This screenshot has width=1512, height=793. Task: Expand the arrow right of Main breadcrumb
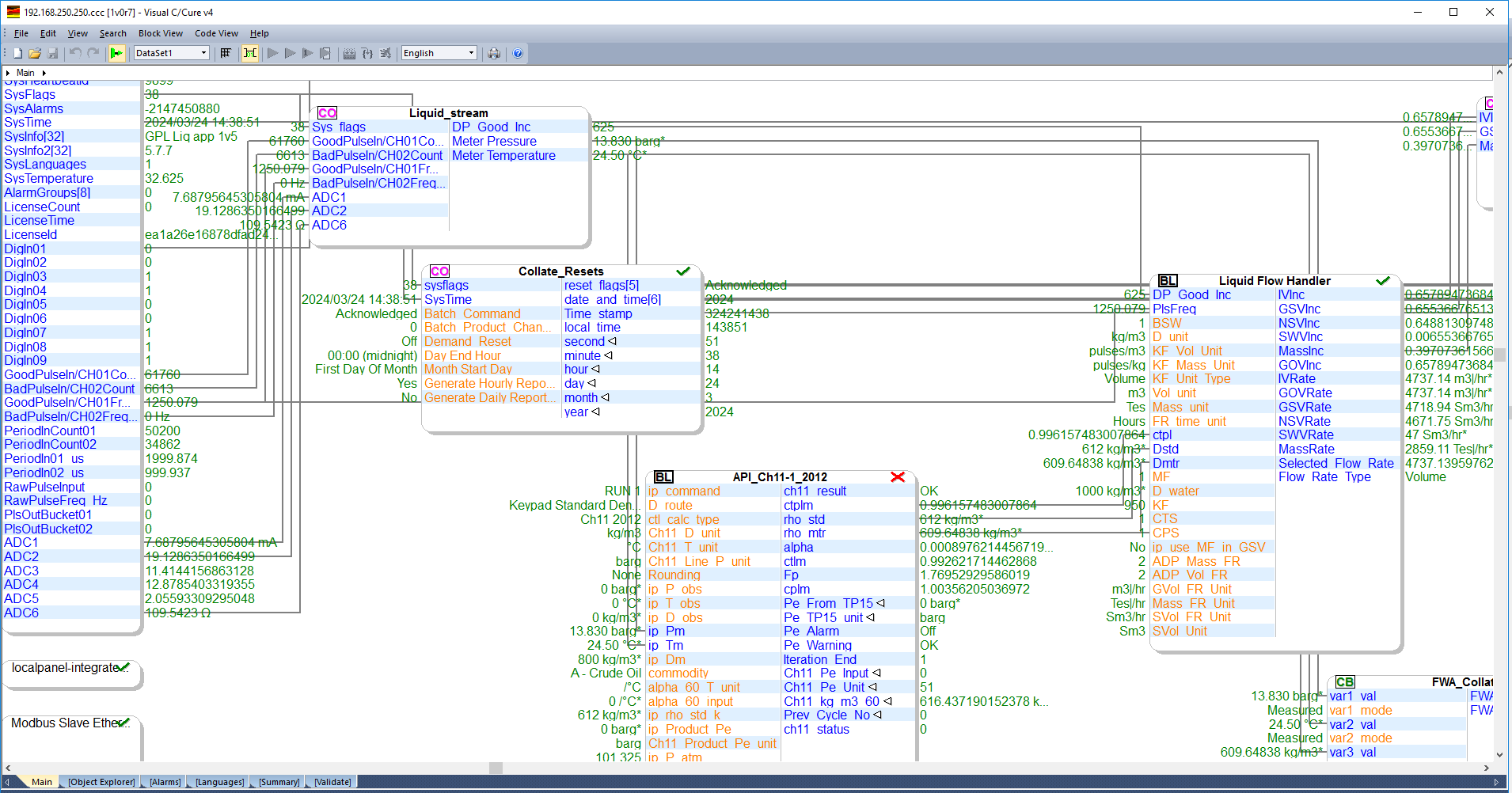44,73
